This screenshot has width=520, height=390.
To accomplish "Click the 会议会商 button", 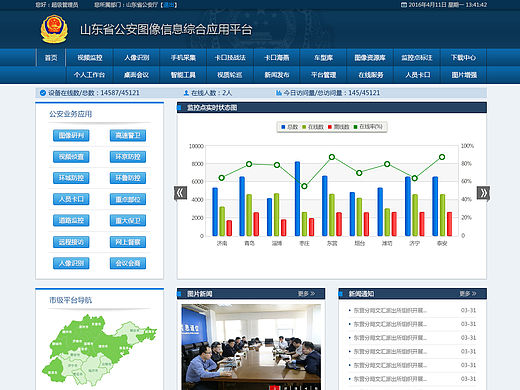I will [128, 263].
